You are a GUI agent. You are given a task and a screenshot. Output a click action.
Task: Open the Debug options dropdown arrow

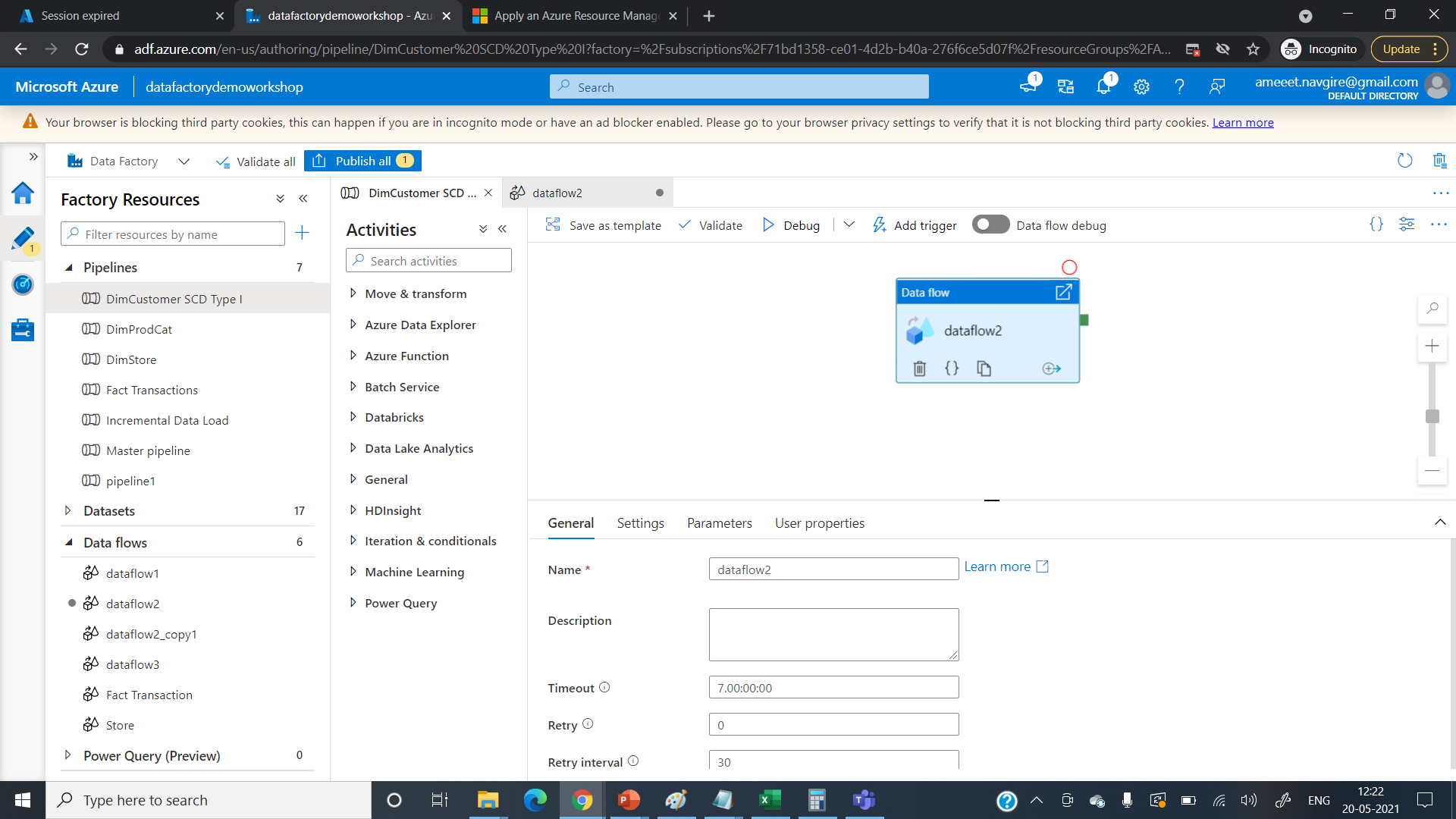[849, 224]
